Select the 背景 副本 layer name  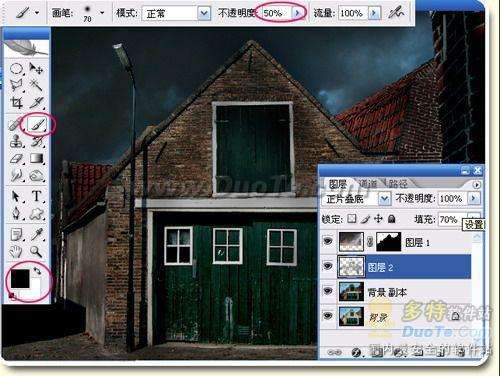387,292
